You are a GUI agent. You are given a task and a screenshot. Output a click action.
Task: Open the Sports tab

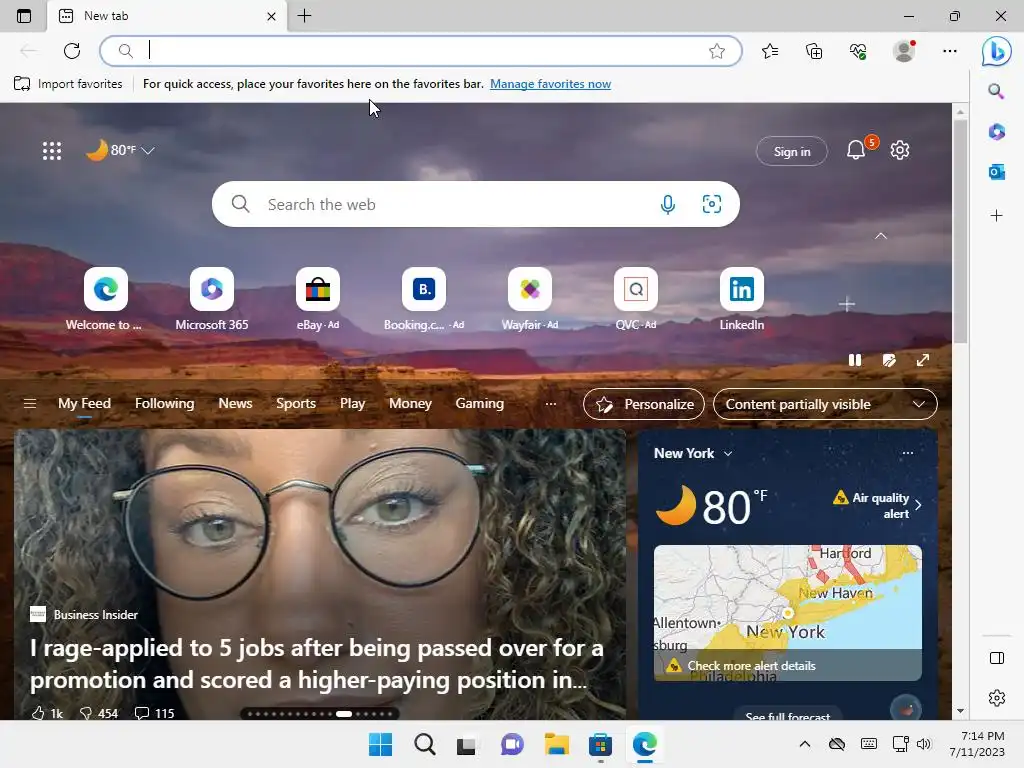click(x=296, y=404)
